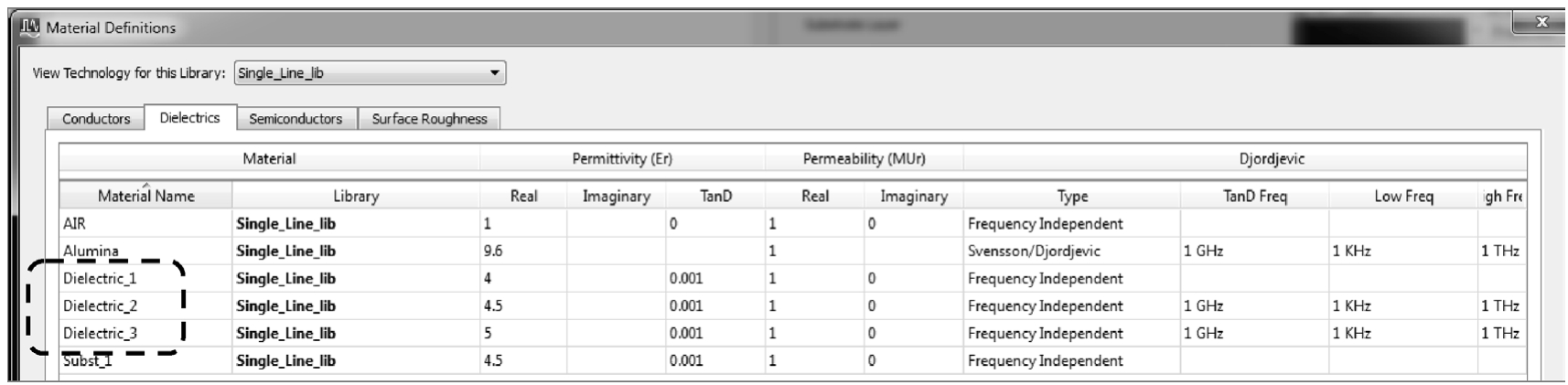Open the Semiconductors tab

pyautogui.click(x=295, y=119)
